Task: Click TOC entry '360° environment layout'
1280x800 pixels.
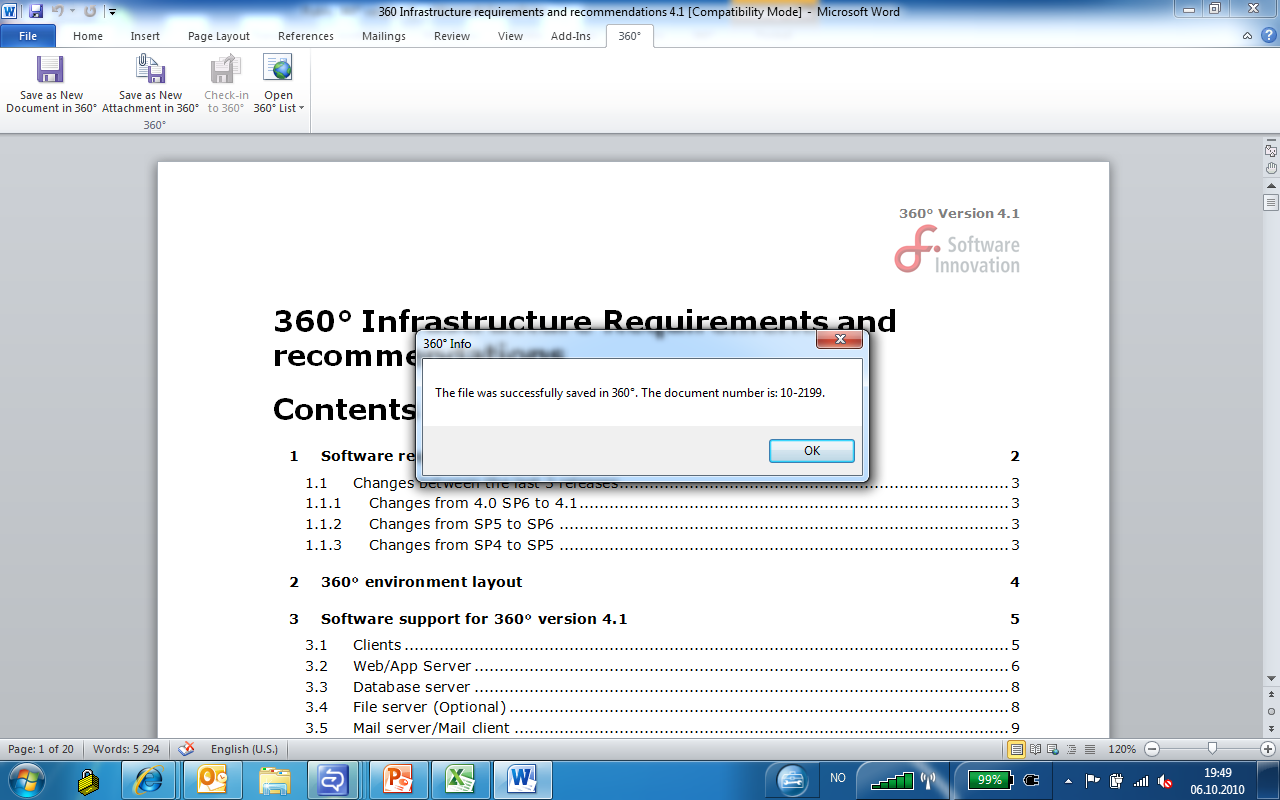Action: pyautogui.click(x=421, y=582)
